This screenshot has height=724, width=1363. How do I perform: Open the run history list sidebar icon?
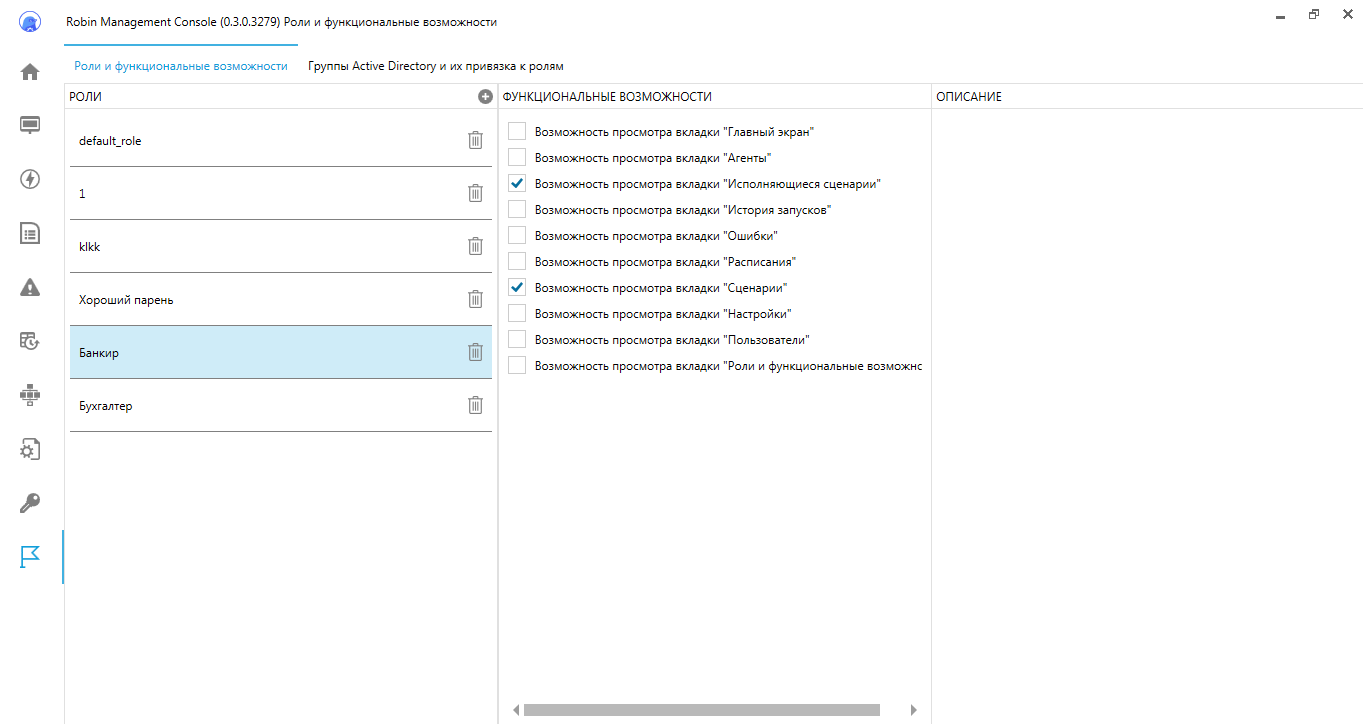pyautogui.click(x=30, y=234)
